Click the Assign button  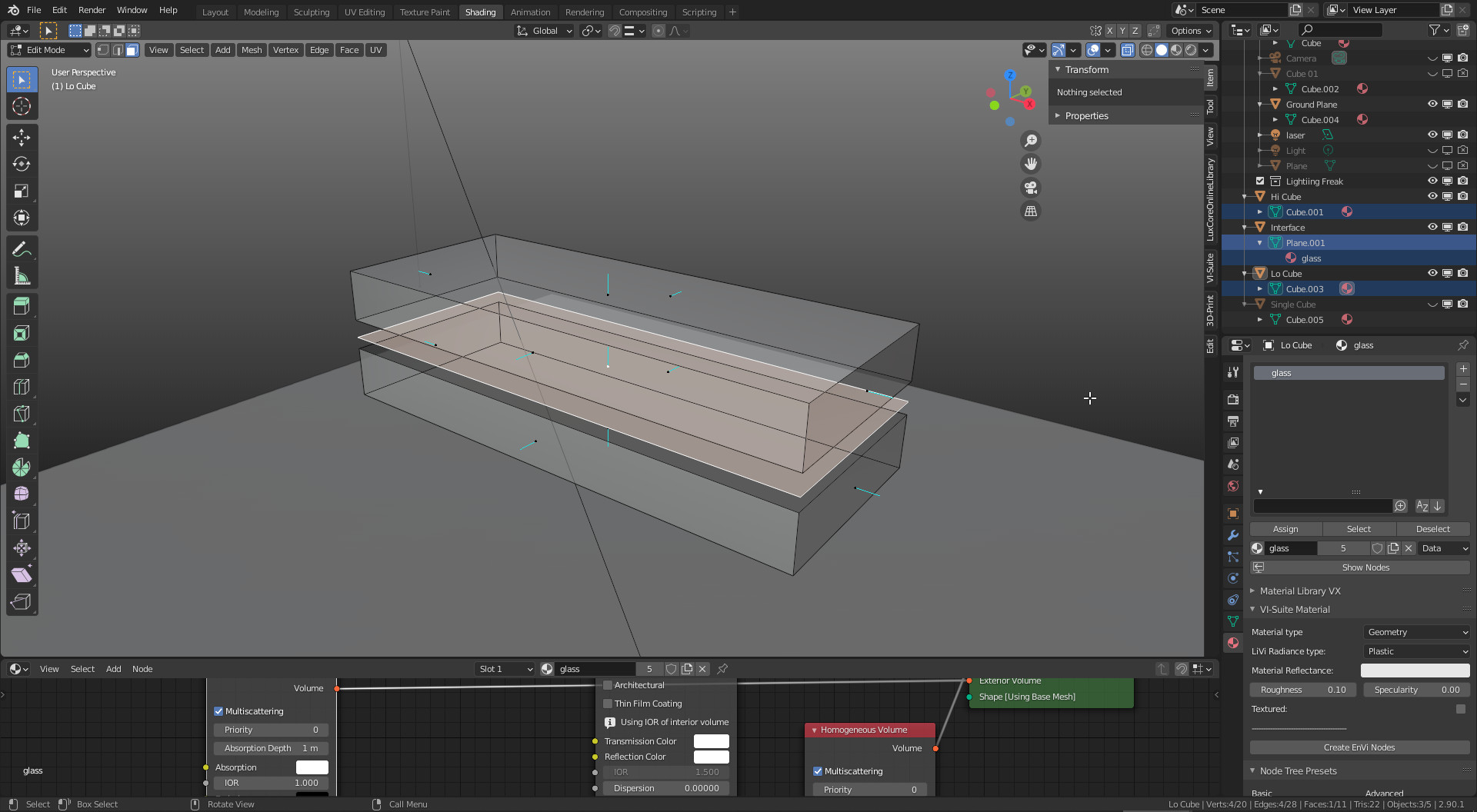(x=1285, y=529)
